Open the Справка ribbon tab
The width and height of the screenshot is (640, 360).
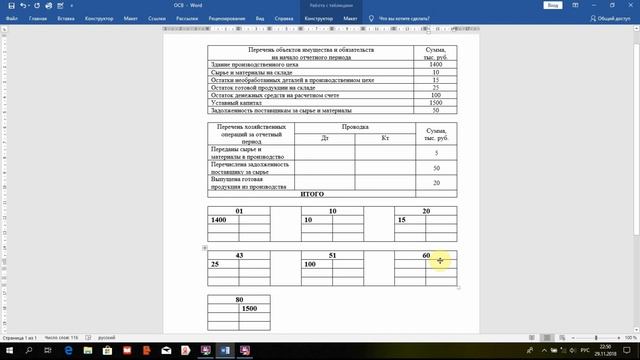tap(284, 18)
